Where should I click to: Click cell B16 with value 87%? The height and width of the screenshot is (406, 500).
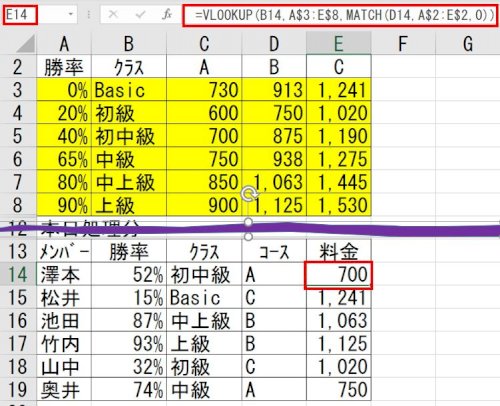tap(129, 320)
